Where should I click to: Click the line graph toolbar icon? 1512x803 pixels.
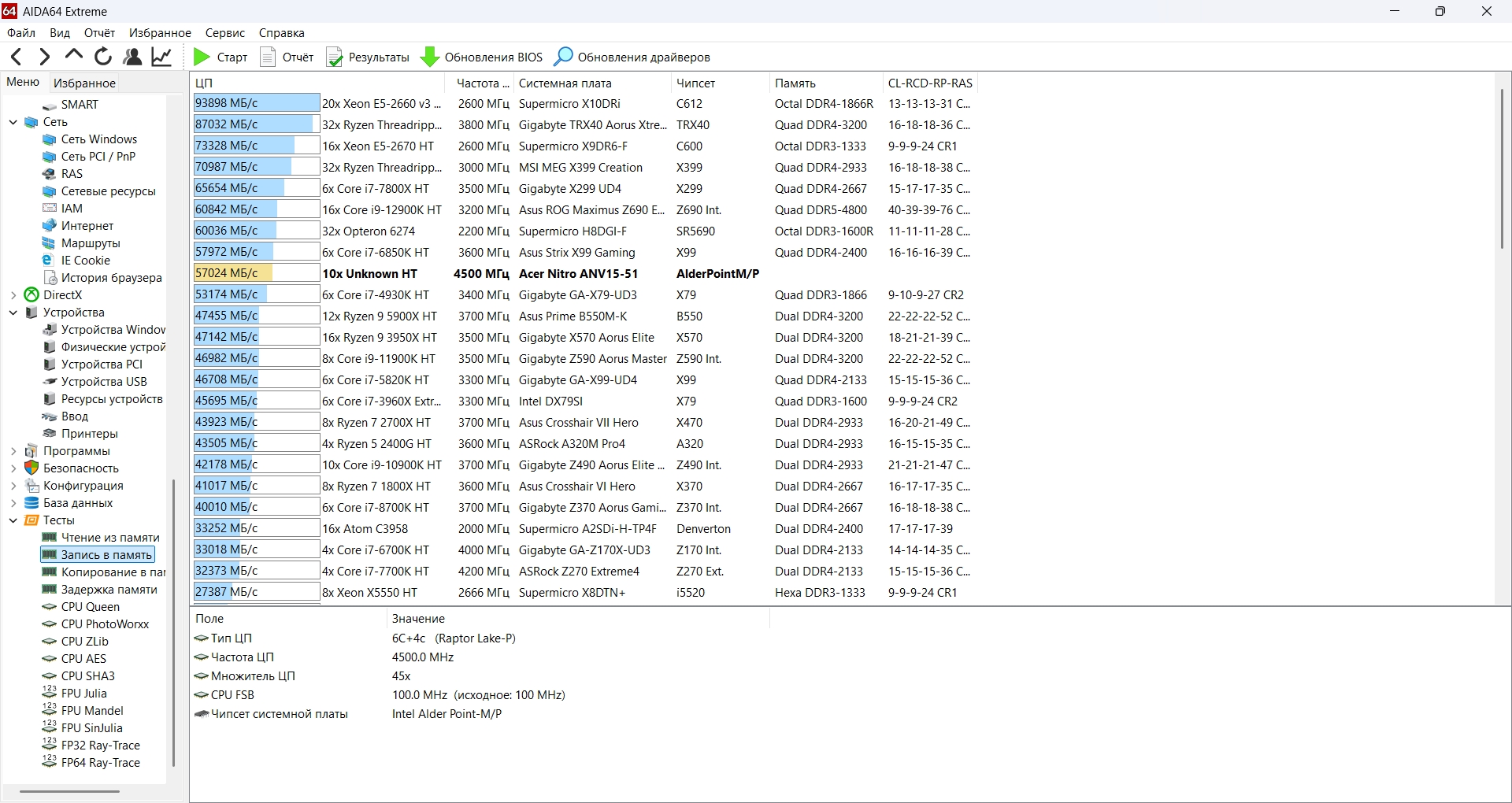[x=162, y=57]
